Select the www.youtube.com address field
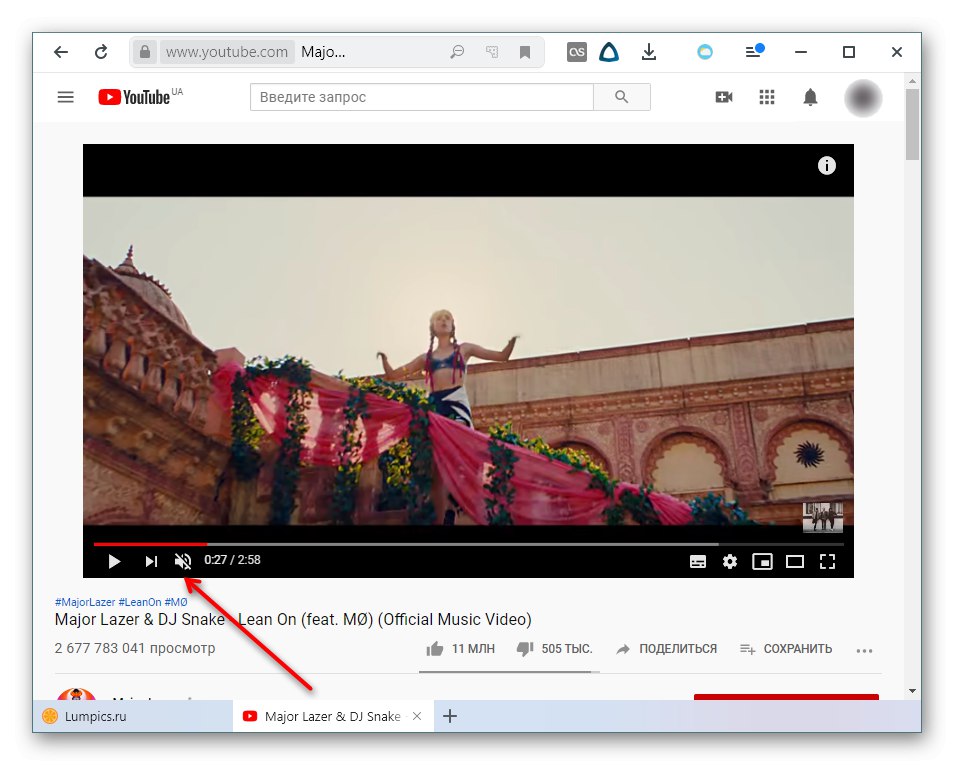Image resolution: width=954 pixels, height=765 pixels. click(x=226, y=52)
